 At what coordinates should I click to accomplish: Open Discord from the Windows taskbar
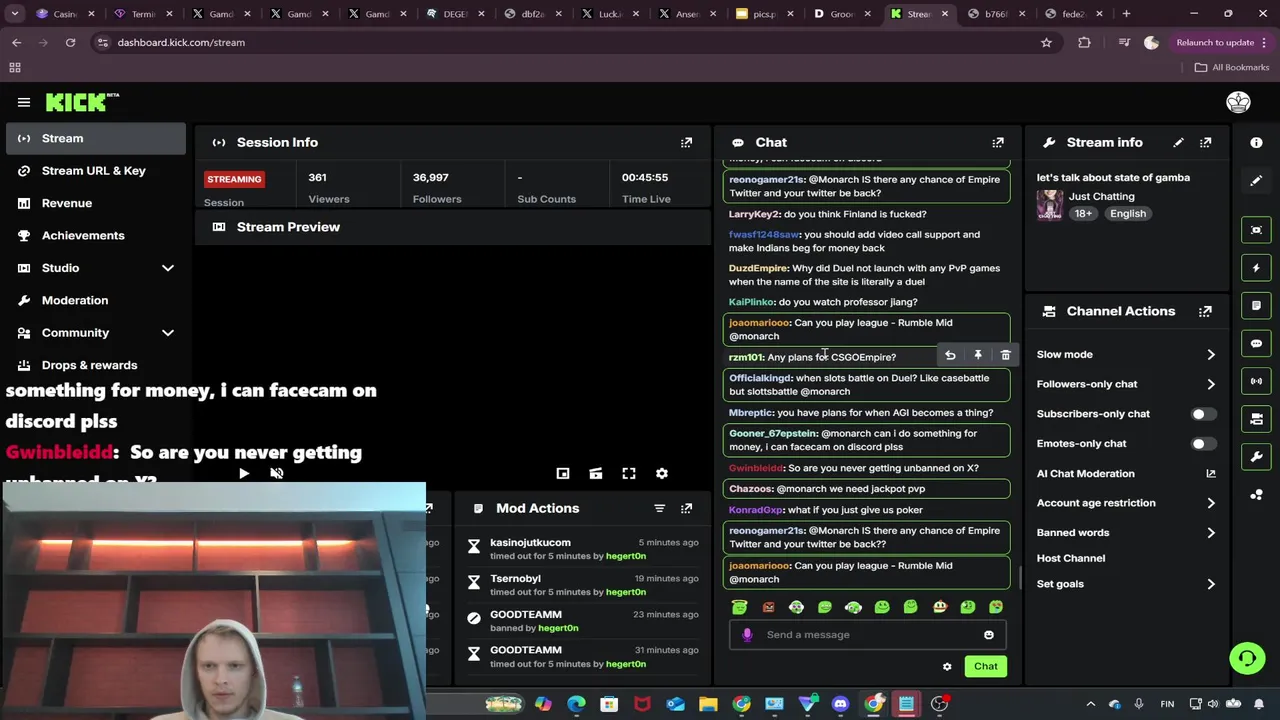pyautogui.click(x=840, y=704)
